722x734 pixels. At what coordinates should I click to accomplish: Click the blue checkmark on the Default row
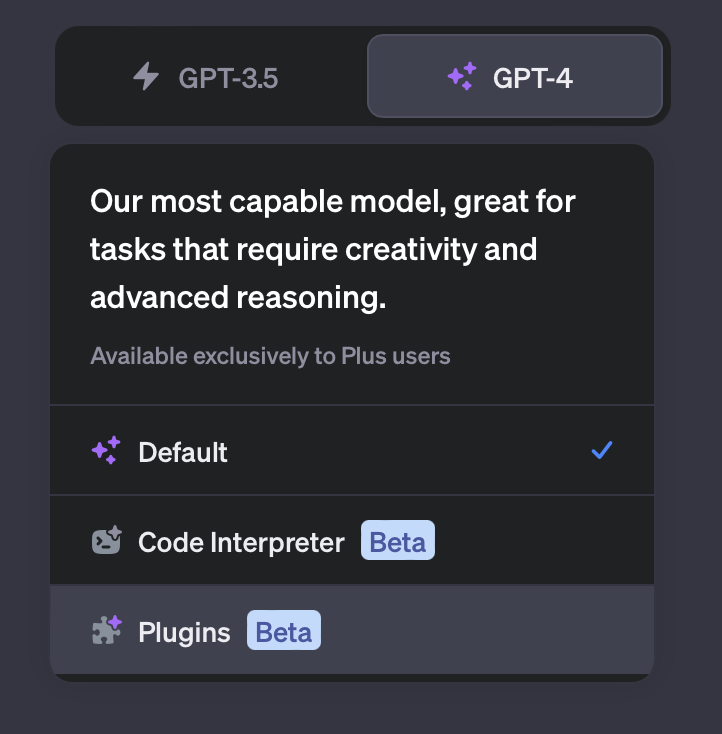602,451
